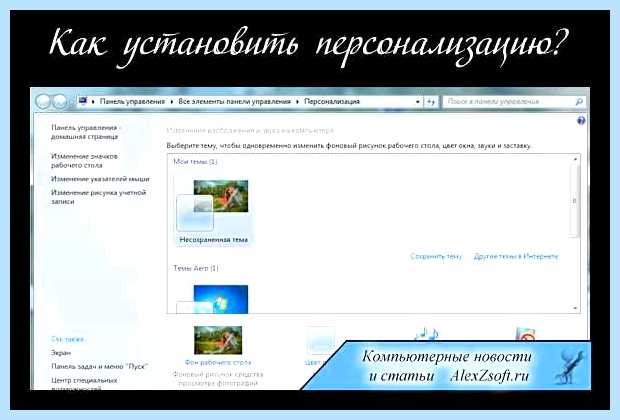Click the Sounds music notes icon
Viewport: 620px width, 420px height.
[x=426, y=334]
